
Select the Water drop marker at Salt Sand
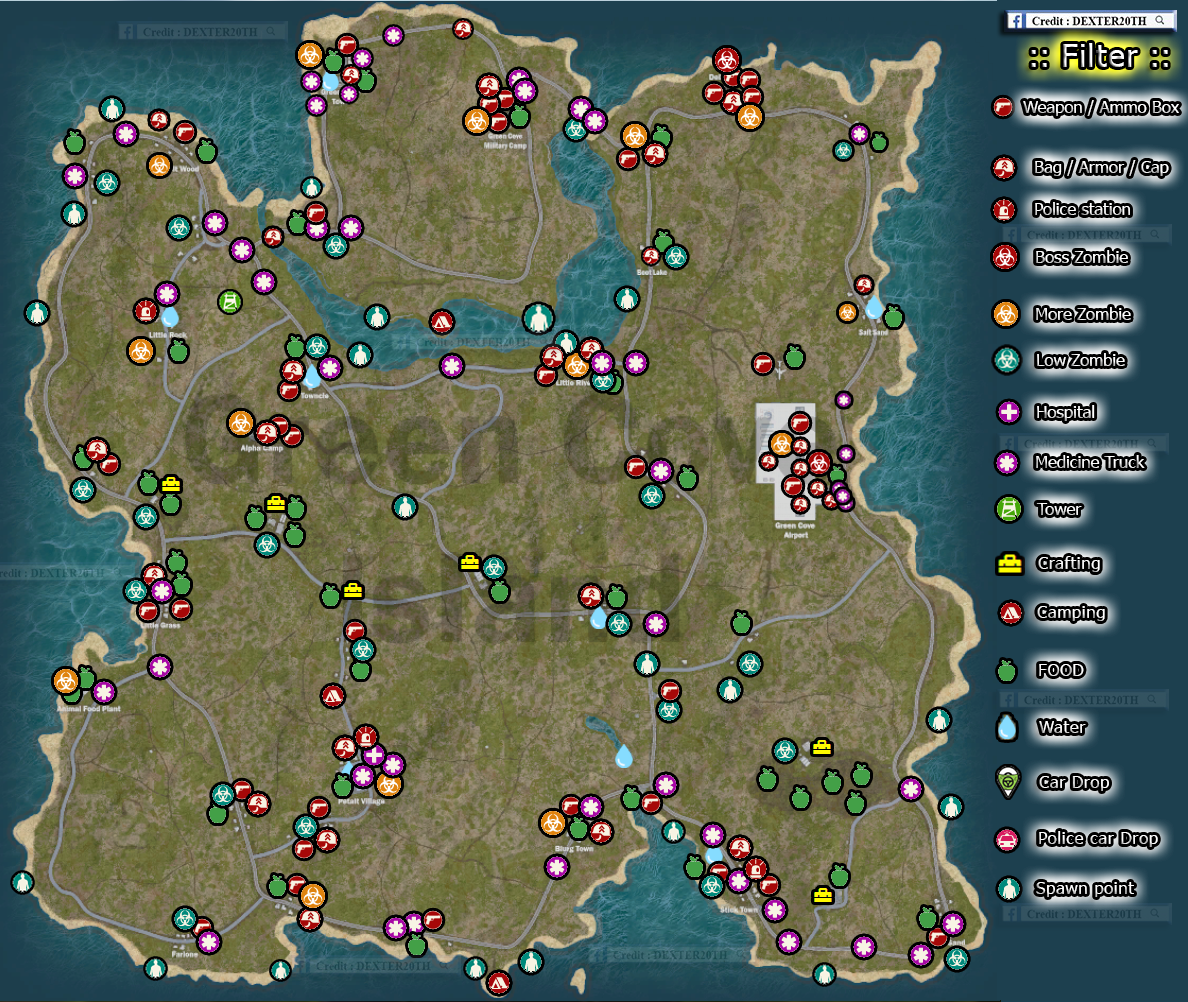[x=874, y=307]
